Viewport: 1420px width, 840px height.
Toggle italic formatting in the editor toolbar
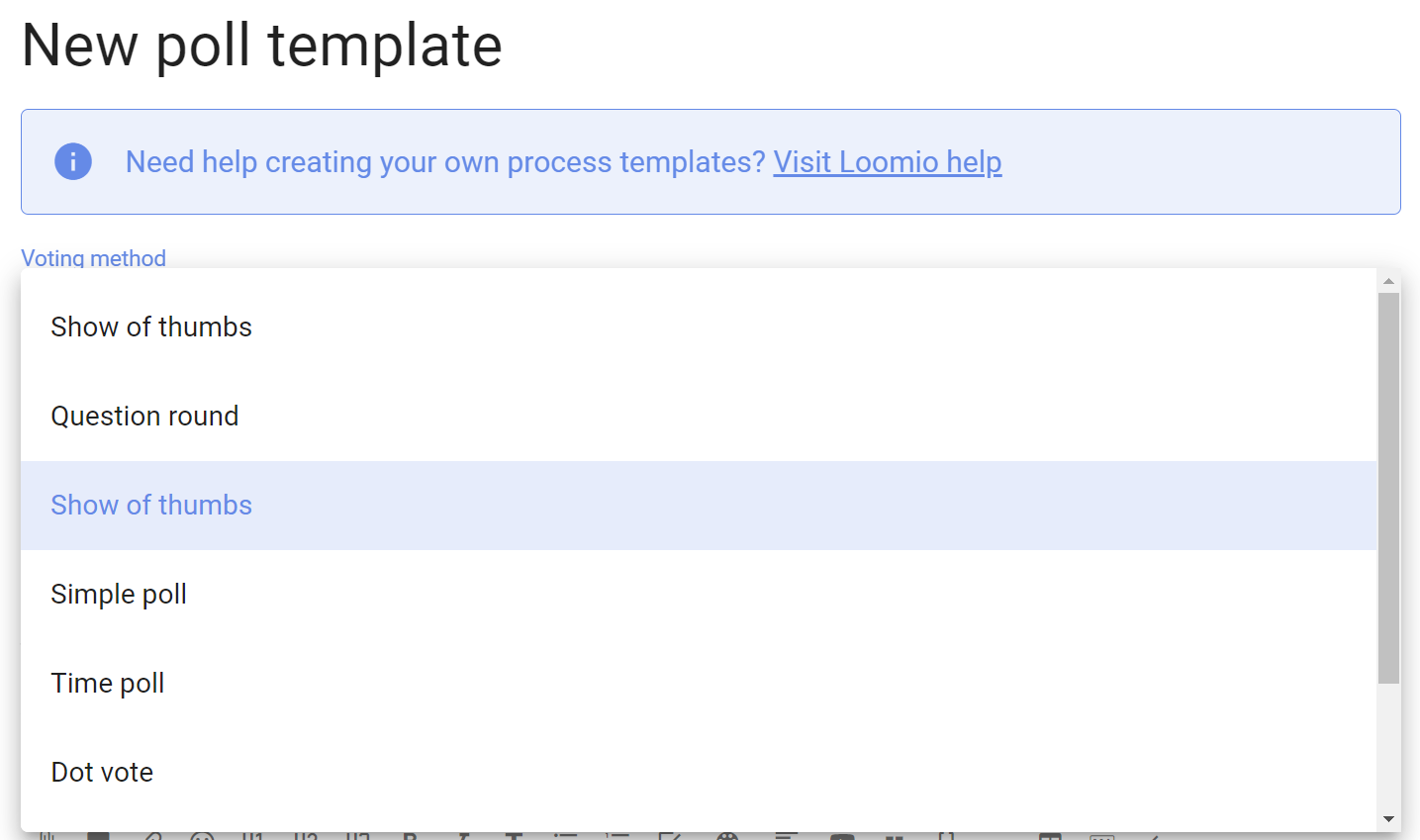point(462,836)
